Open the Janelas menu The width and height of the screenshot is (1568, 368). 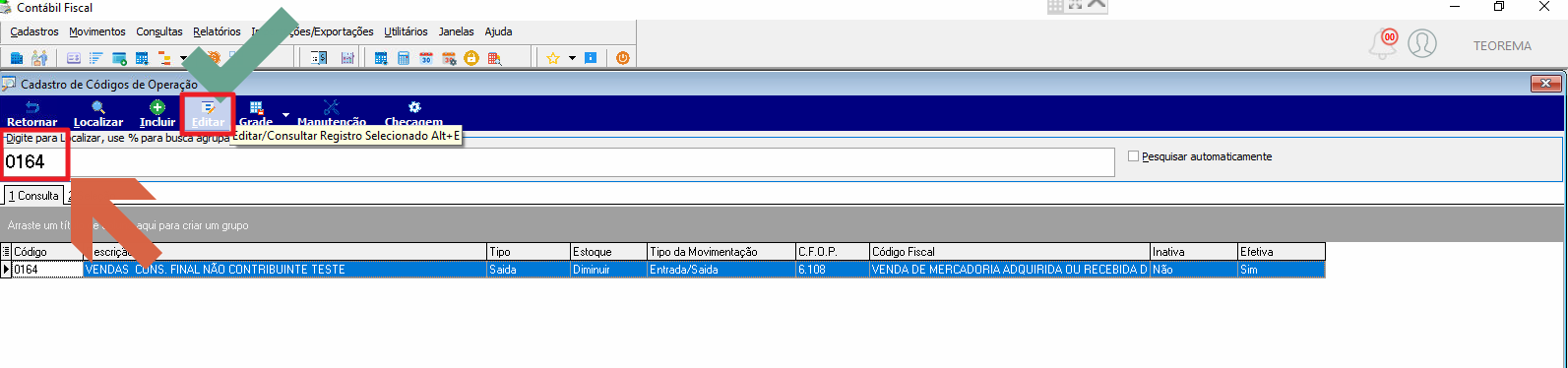pyautogui.click(x=456, y=31)
